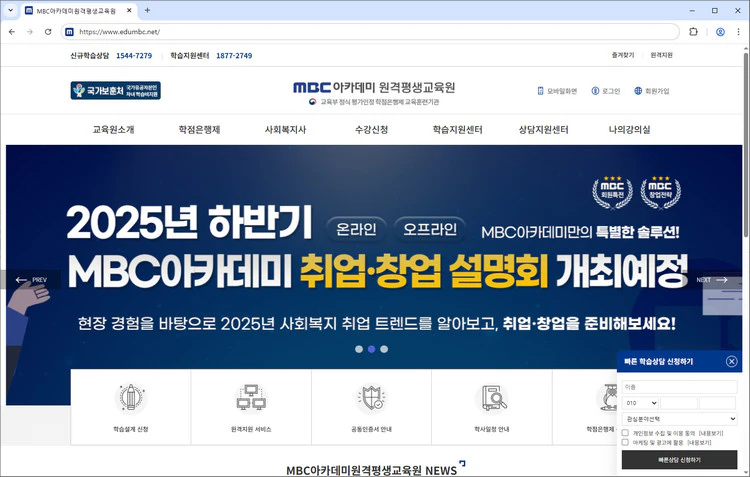
Task: Click the 온라인 pill on banner
Action: (356, 229)
